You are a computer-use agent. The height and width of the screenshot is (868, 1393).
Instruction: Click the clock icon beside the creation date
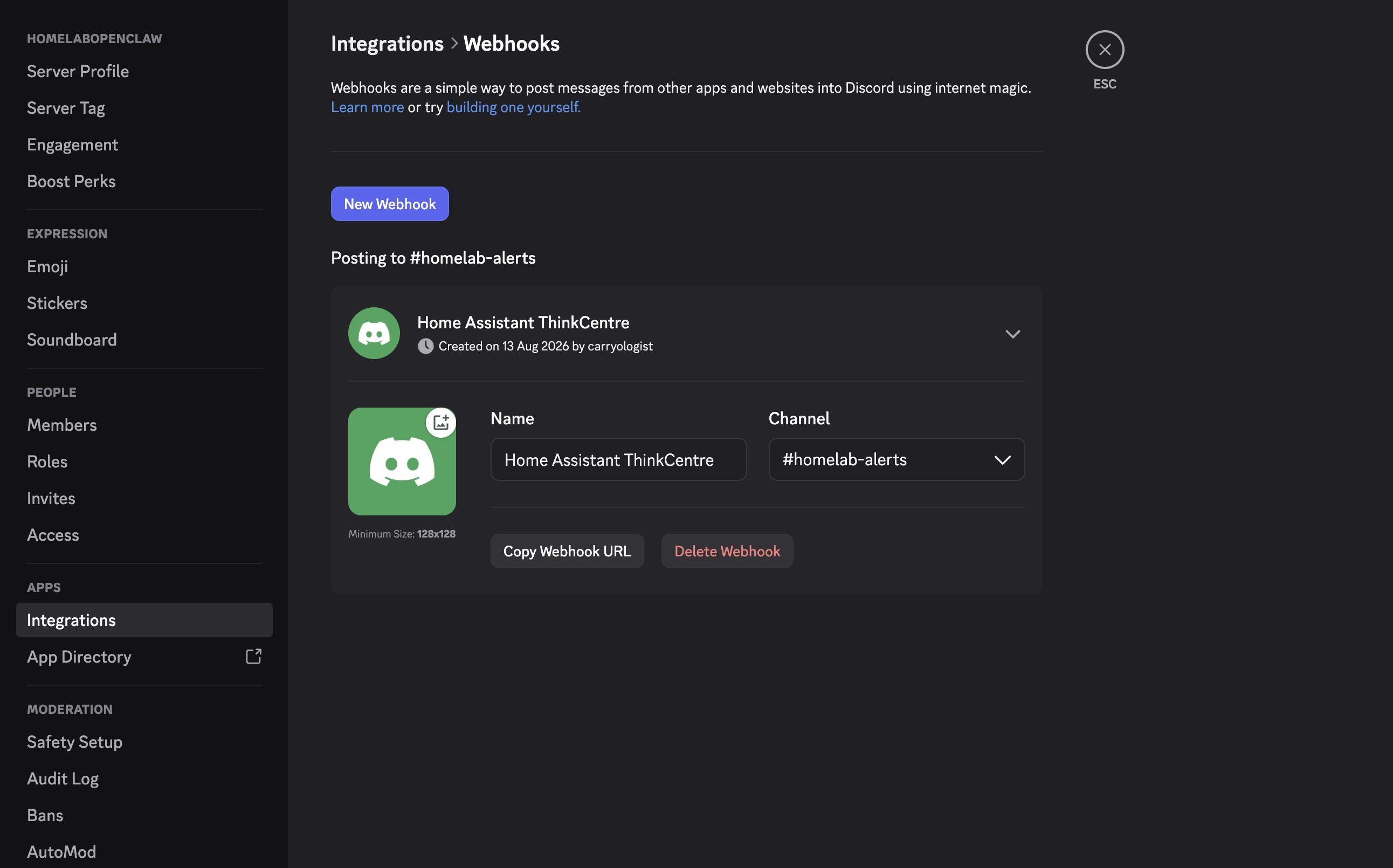click(x=425, y=346)
